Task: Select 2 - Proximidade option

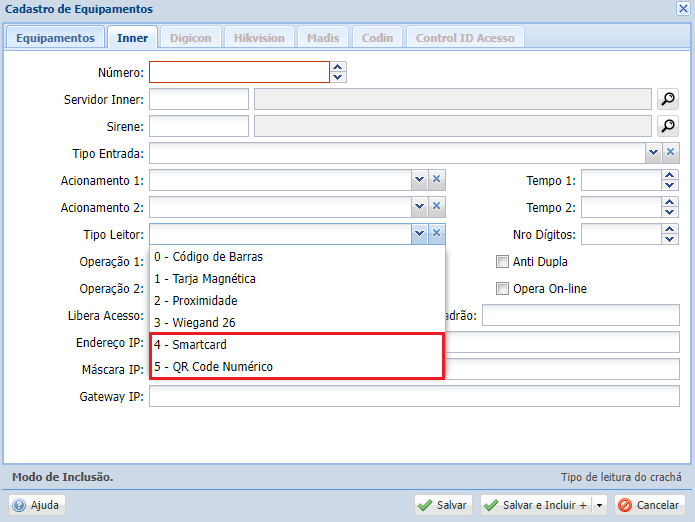Action: click(x=297, y=300)
